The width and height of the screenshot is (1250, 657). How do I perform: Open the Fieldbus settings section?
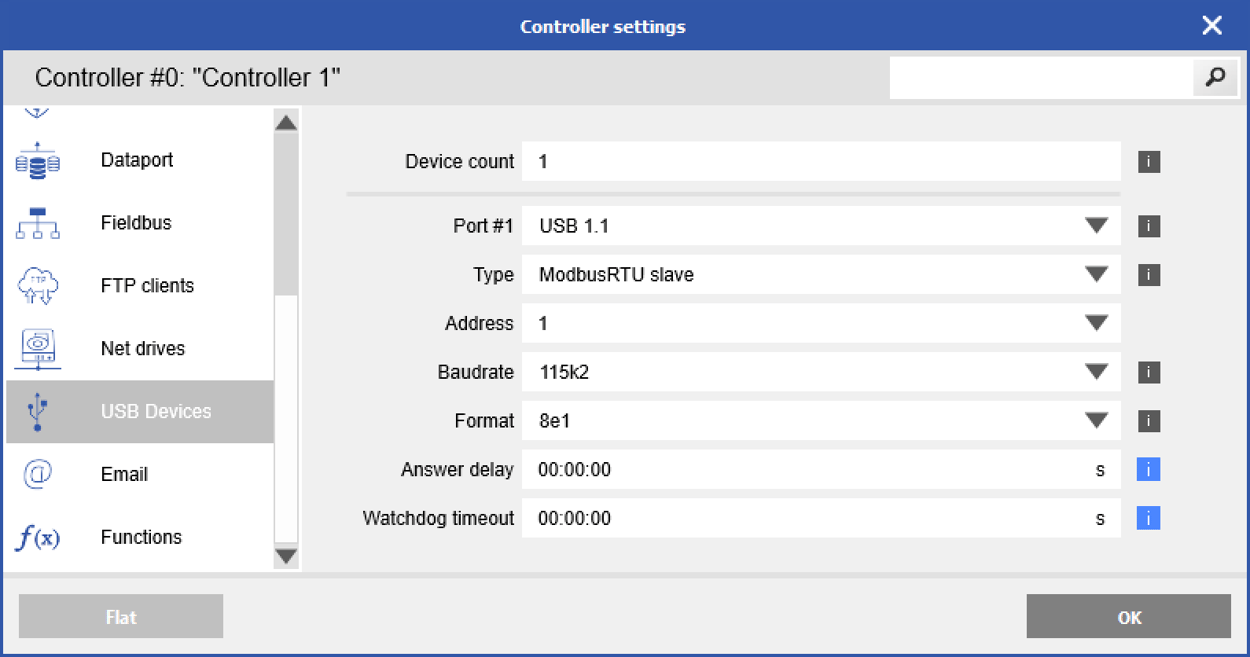click(37, 223)
